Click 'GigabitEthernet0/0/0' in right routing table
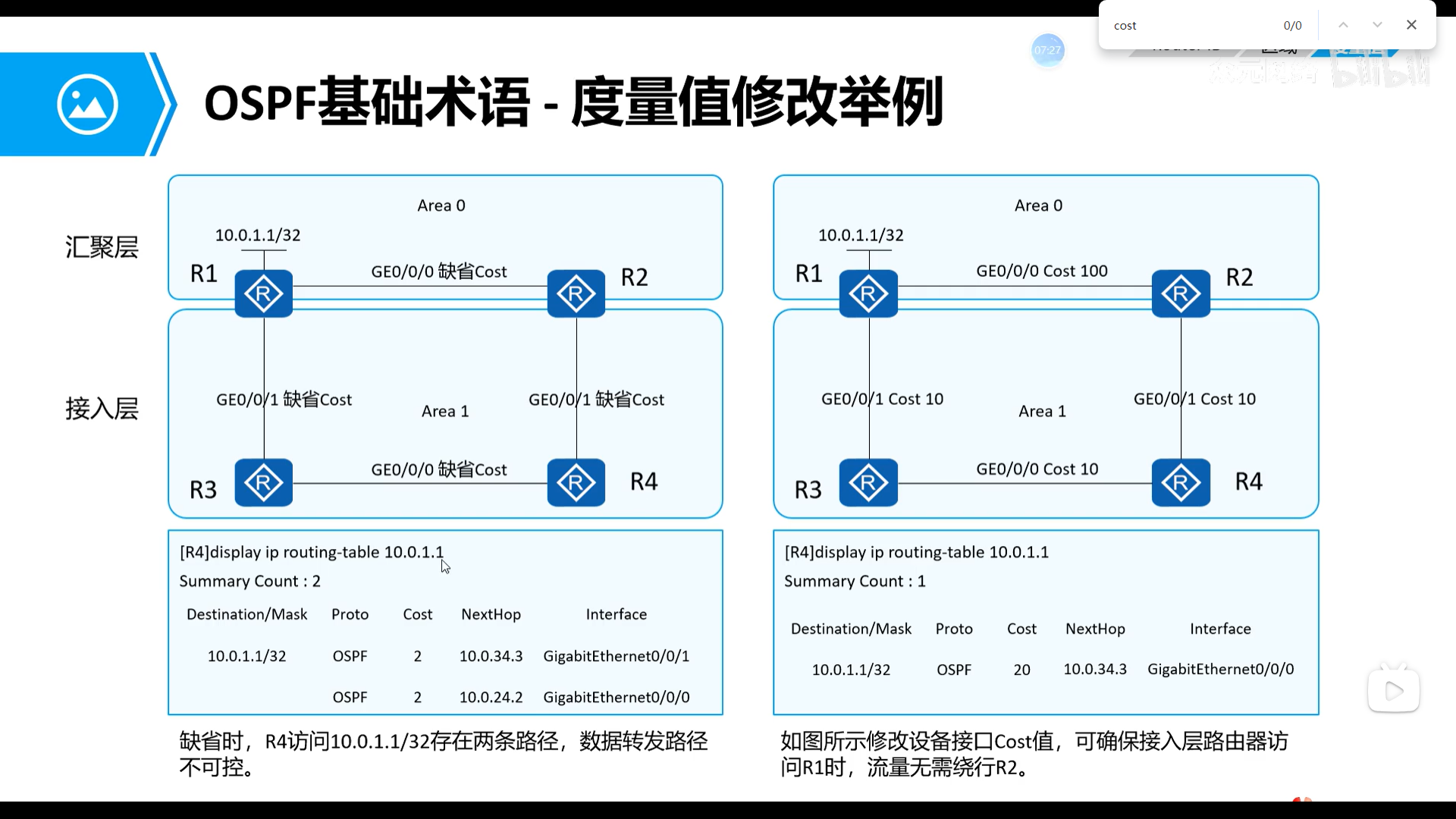 pos(1221,669)
